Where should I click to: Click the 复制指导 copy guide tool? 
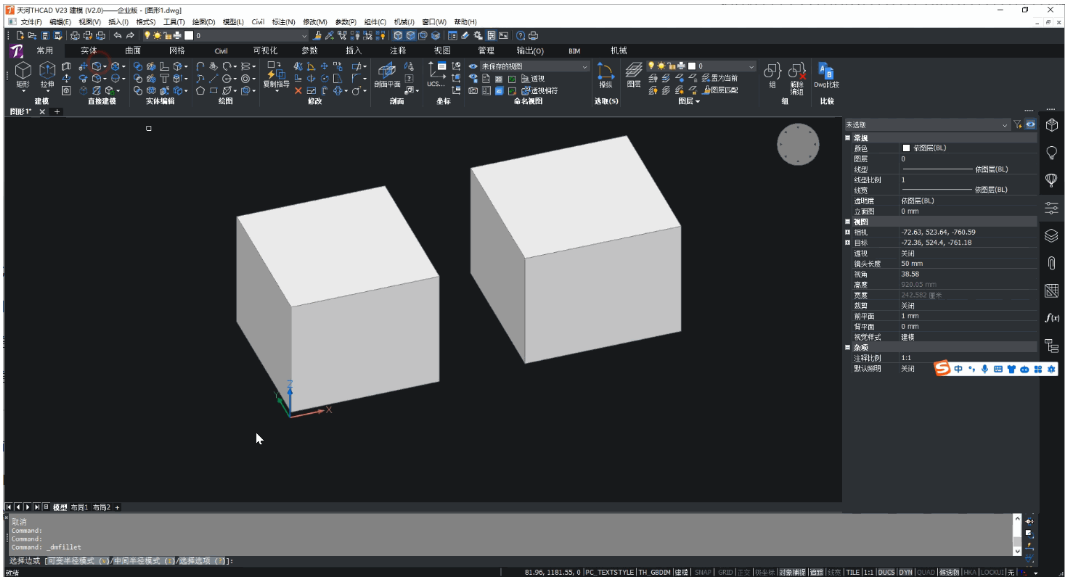[x=276, y=75]
